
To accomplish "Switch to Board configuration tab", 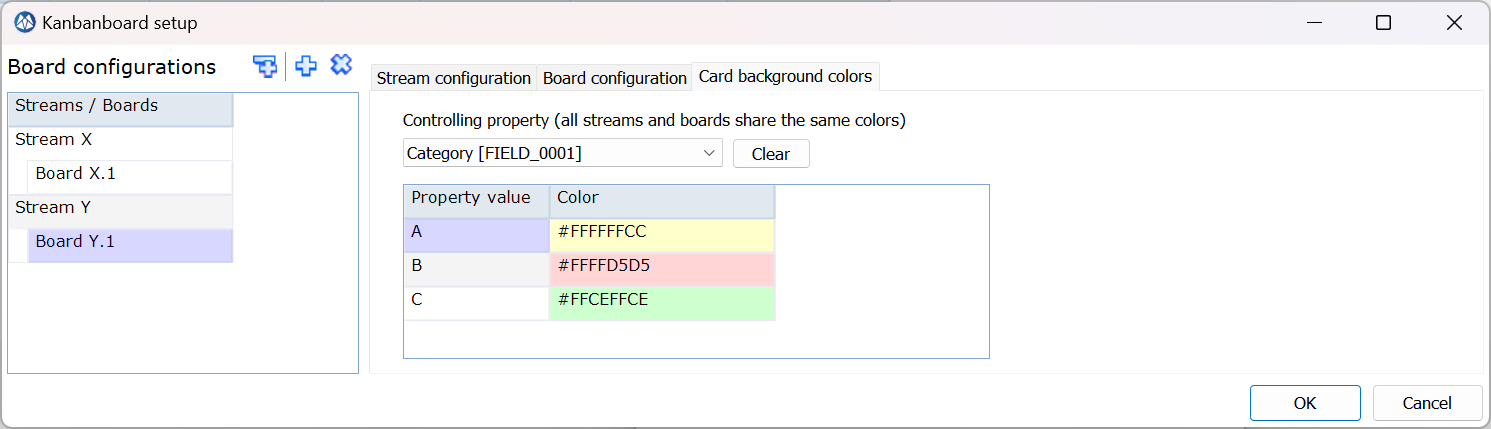I will (x=614, y=78).
